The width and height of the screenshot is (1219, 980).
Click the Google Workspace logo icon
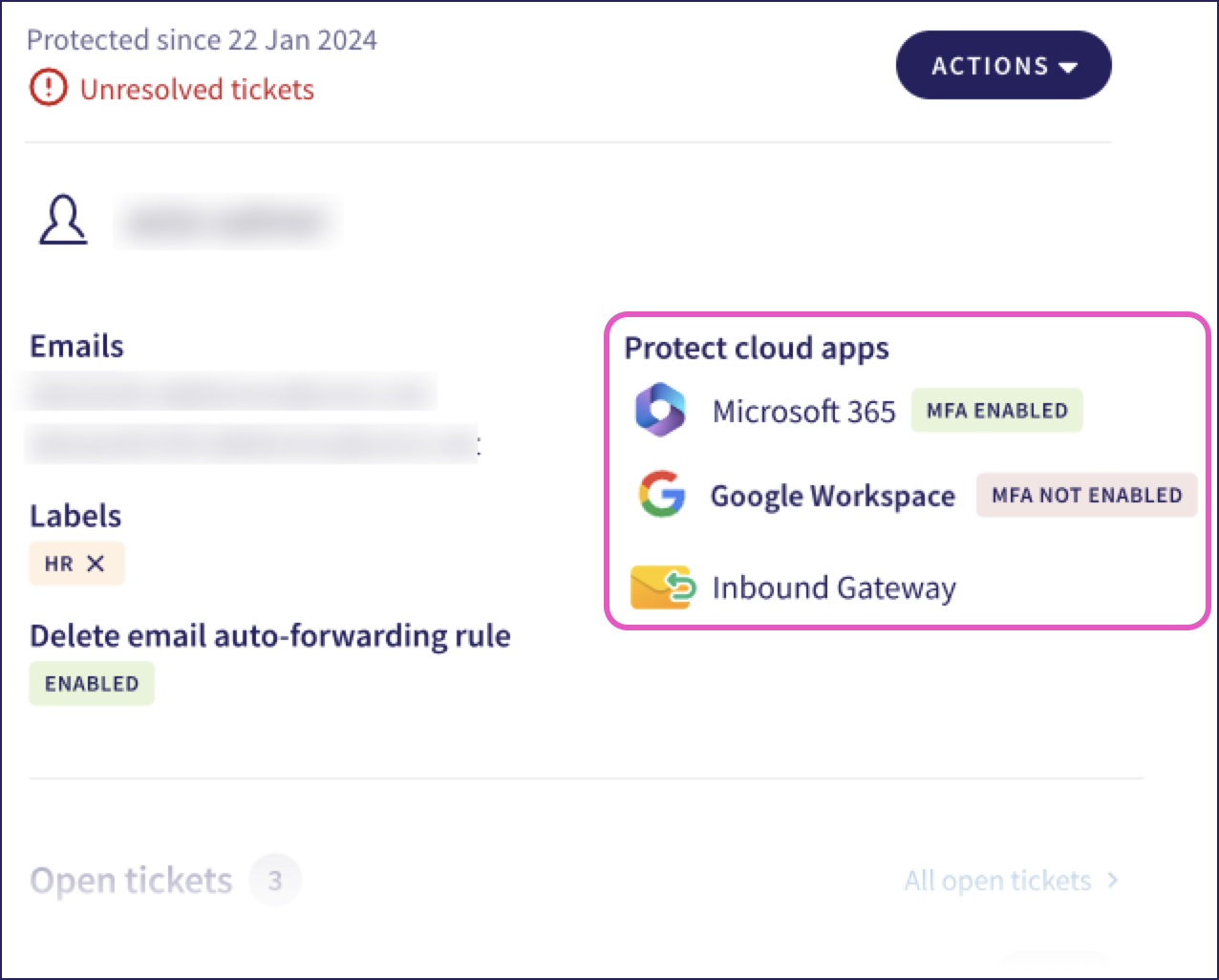tap(661, 495)
